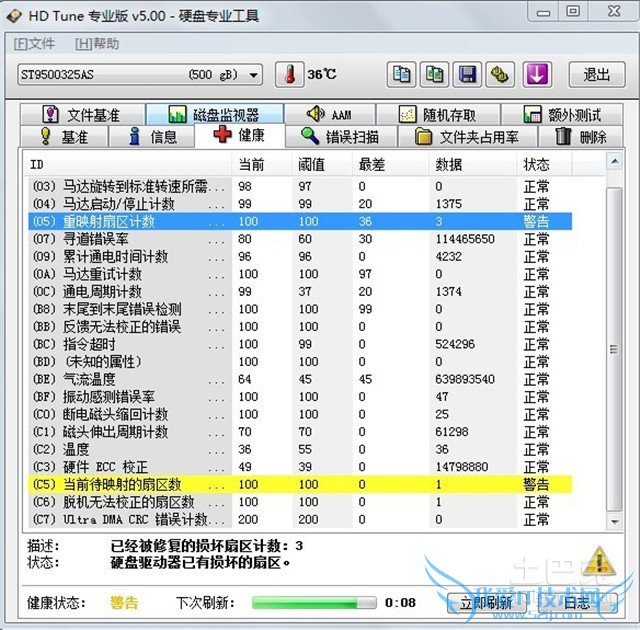Switch to the 额外测试 tab
Screen dimensions: 640x630
562,115
